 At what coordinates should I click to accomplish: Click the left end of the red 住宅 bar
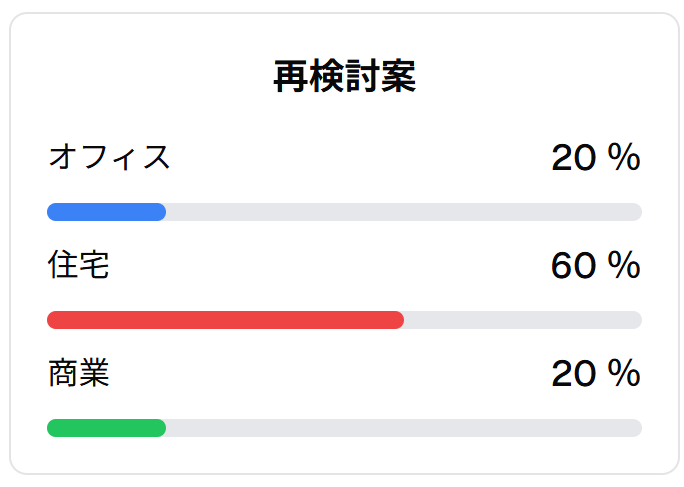pos(53,320)
